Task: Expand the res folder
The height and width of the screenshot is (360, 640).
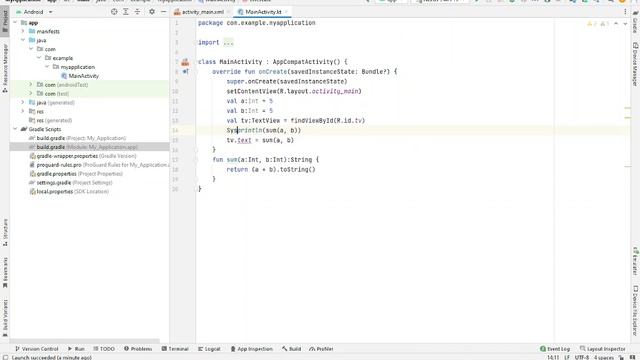Action: click(23, 111)
